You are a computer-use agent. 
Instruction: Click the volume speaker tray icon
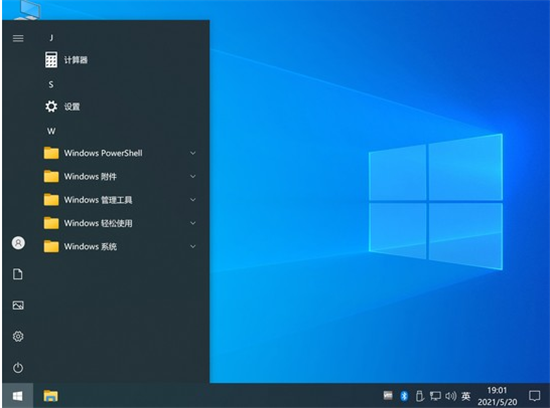coord(451,396)
